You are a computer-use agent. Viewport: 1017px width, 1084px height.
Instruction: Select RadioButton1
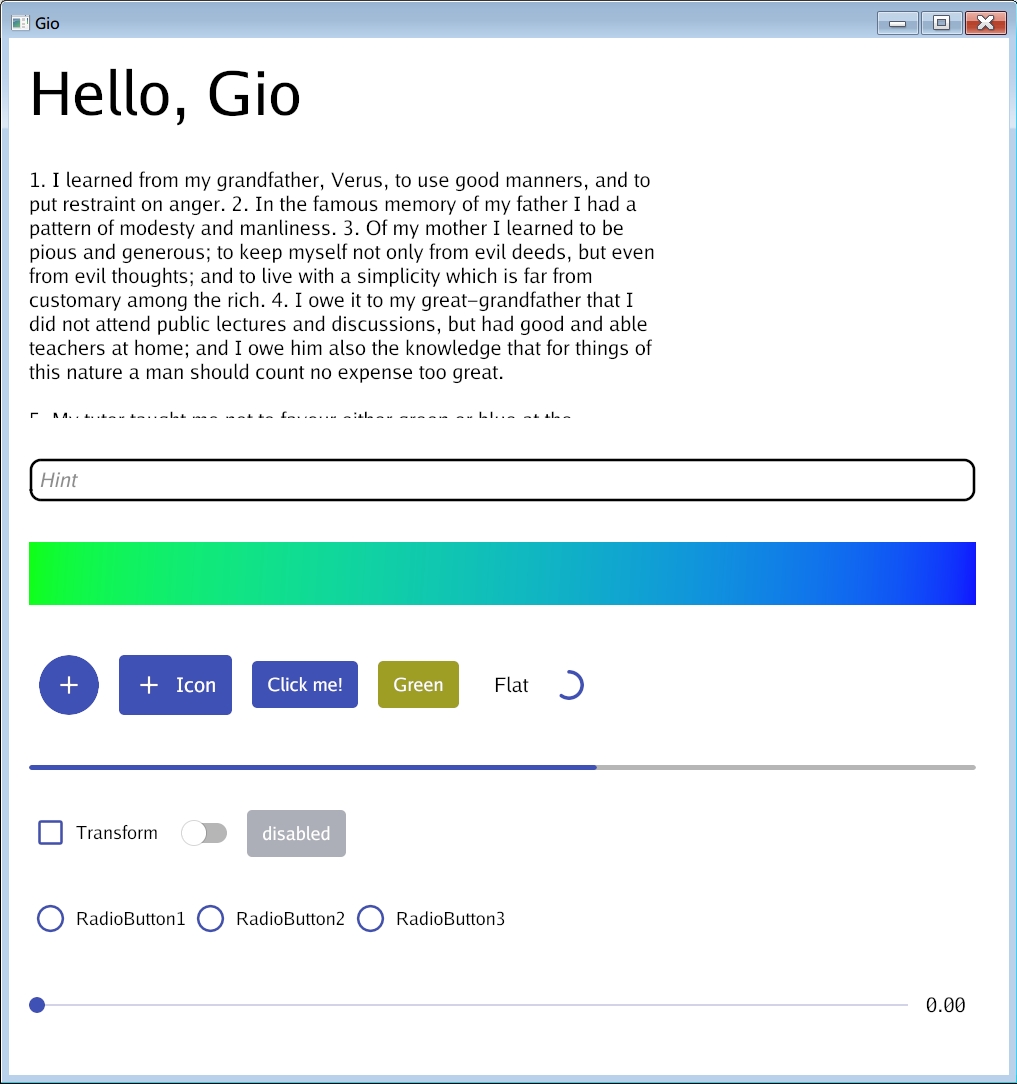51,919
